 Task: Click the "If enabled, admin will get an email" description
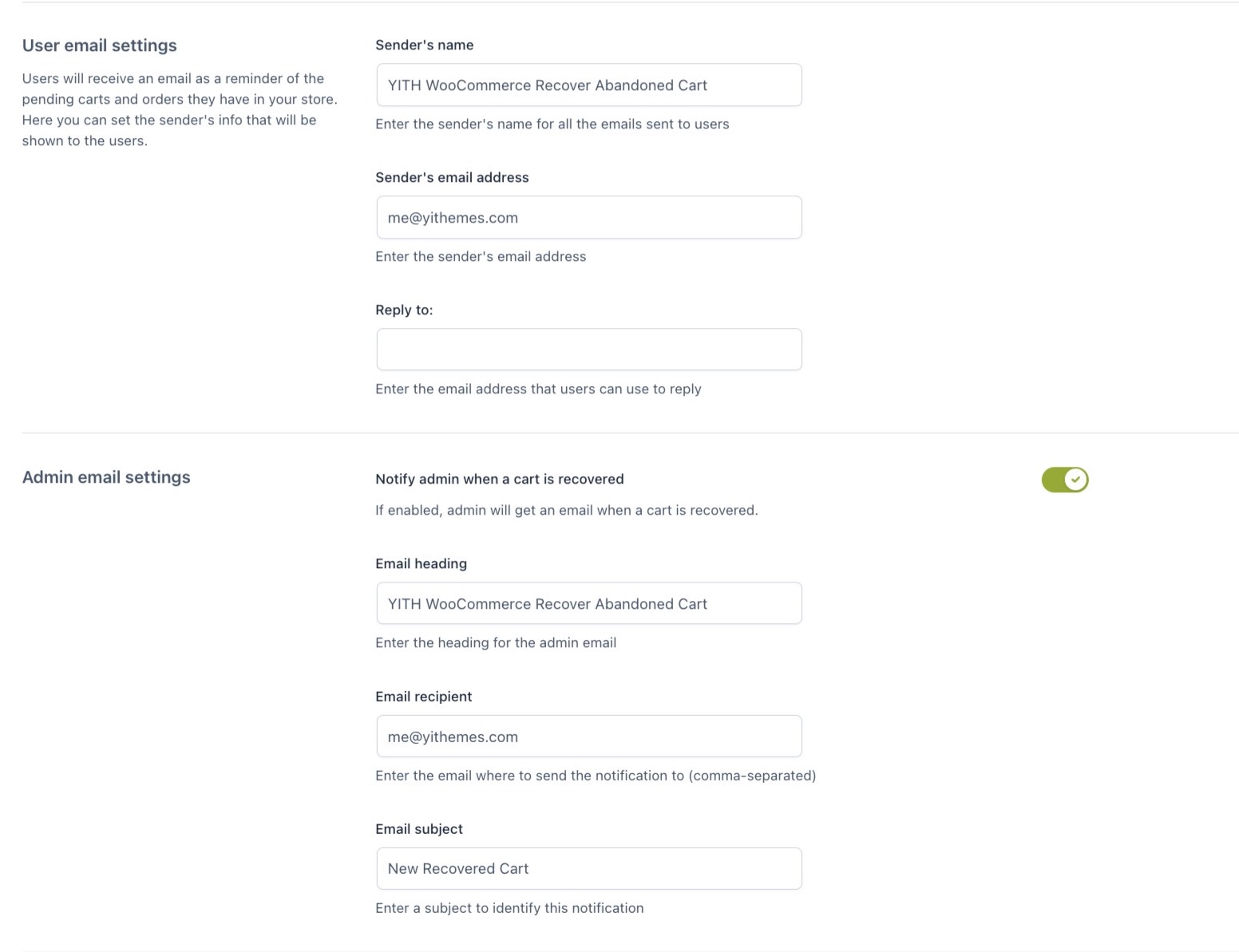click(x=566, y=511)
